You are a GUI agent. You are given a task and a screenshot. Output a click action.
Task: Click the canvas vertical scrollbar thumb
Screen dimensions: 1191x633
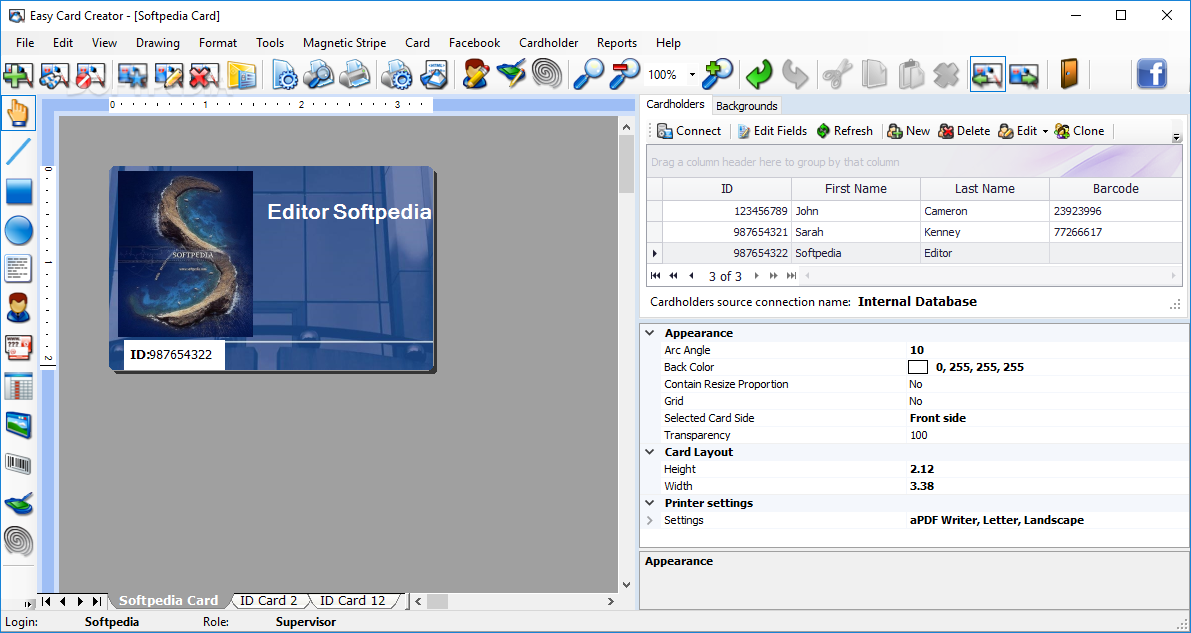[x=627, y=163]
